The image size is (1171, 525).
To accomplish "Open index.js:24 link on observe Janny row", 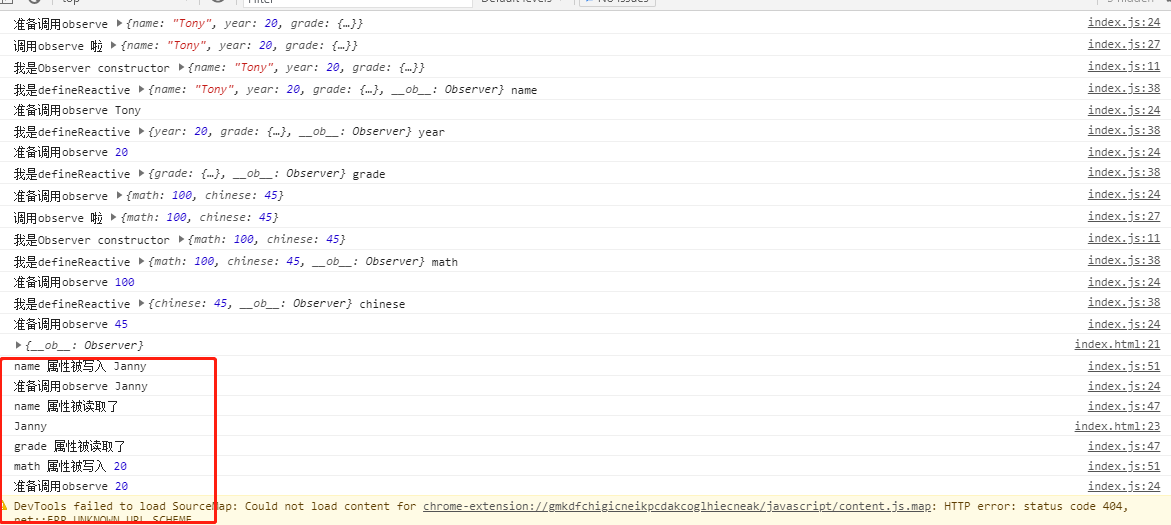I will 1124,385.
